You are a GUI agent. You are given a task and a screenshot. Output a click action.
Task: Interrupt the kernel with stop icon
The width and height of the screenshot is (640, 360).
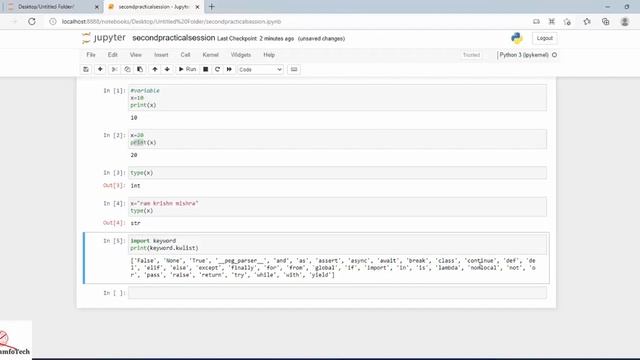pyautogui.click(x=206, y=69)
